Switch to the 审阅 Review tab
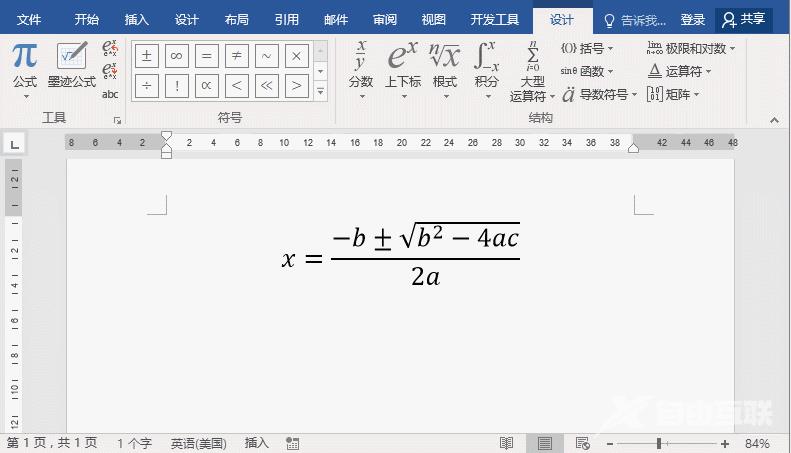Screen dimensions: 791x453 [384, 19]
